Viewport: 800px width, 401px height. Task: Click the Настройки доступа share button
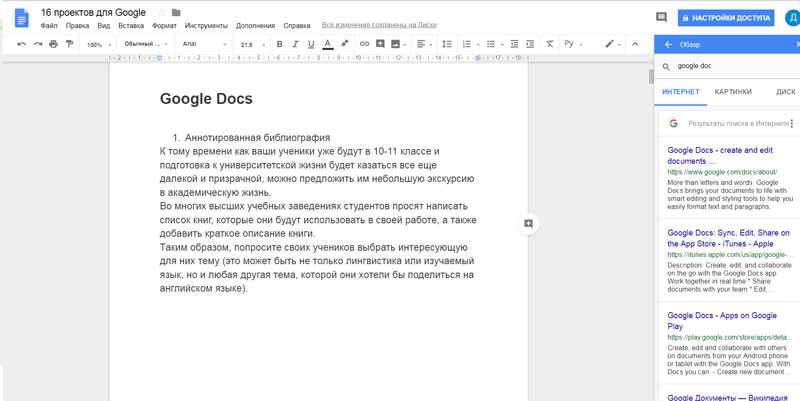point(726,18)
